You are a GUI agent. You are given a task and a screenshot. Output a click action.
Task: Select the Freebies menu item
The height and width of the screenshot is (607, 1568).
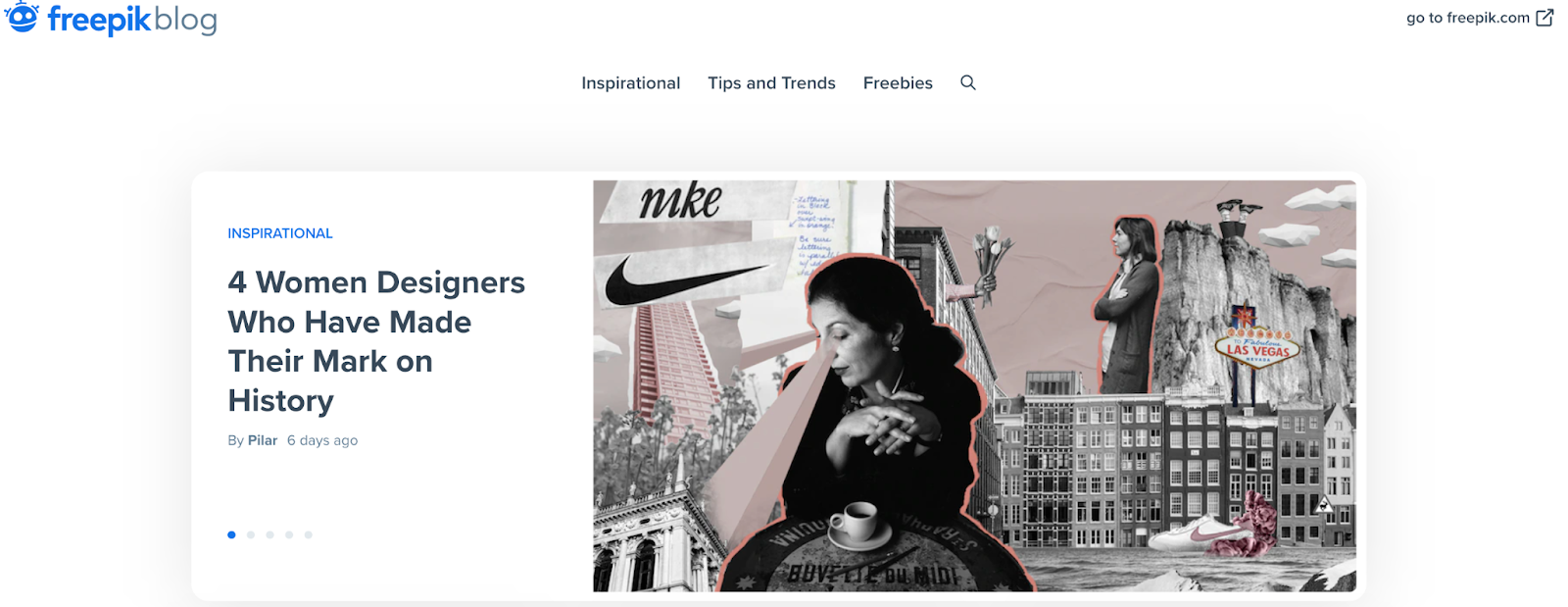pos(898,83)
